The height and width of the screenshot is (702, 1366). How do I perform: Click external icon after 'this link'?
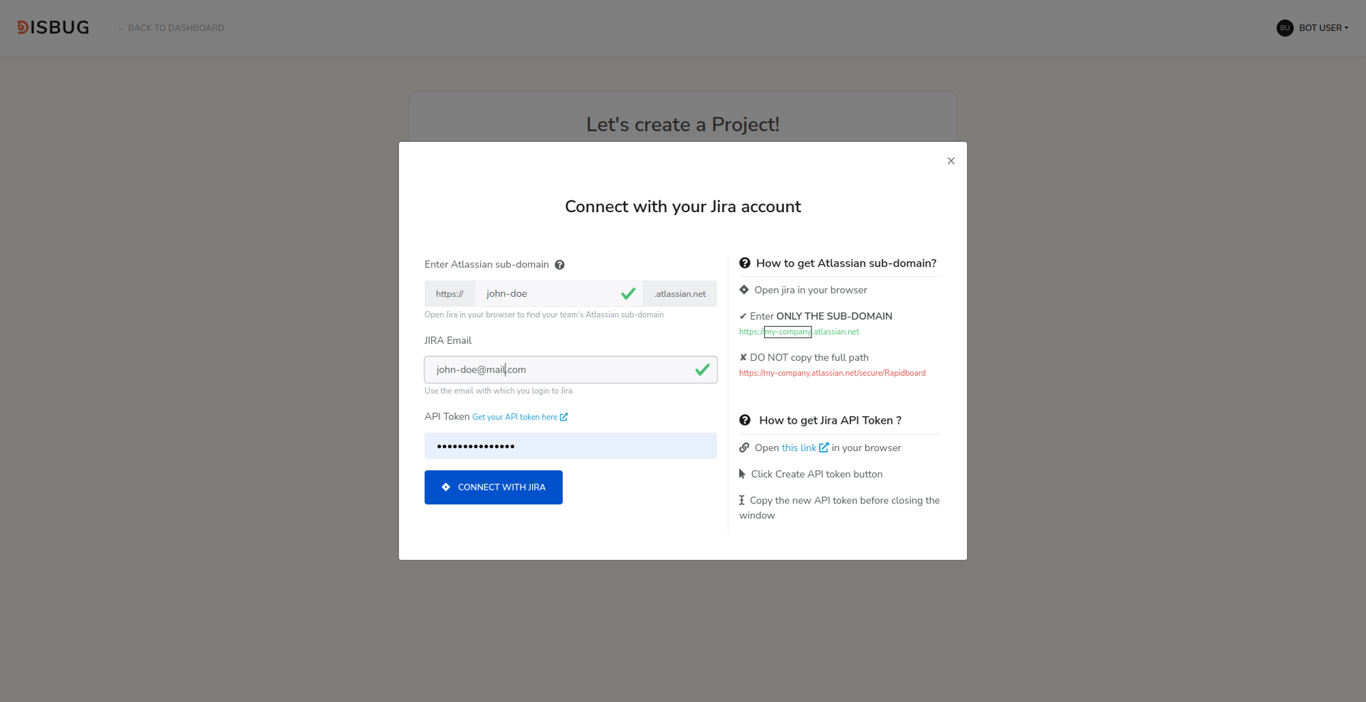[824, 448]
